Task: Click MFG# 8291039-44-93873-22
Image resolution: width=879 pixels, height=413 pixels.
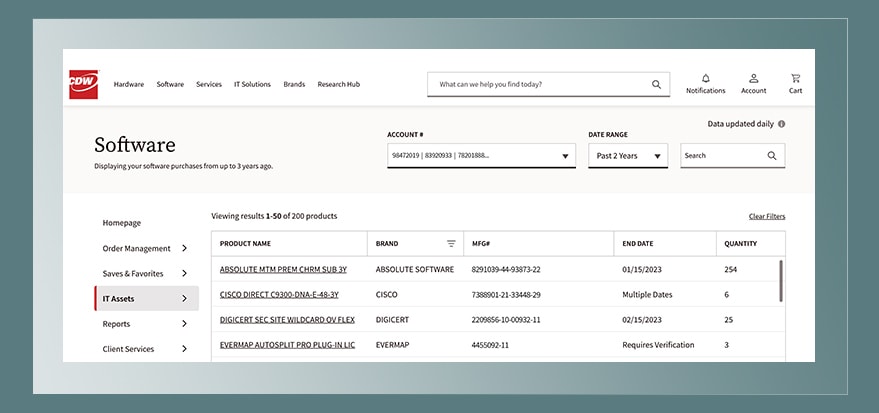Action: click(x=506, y=270)
